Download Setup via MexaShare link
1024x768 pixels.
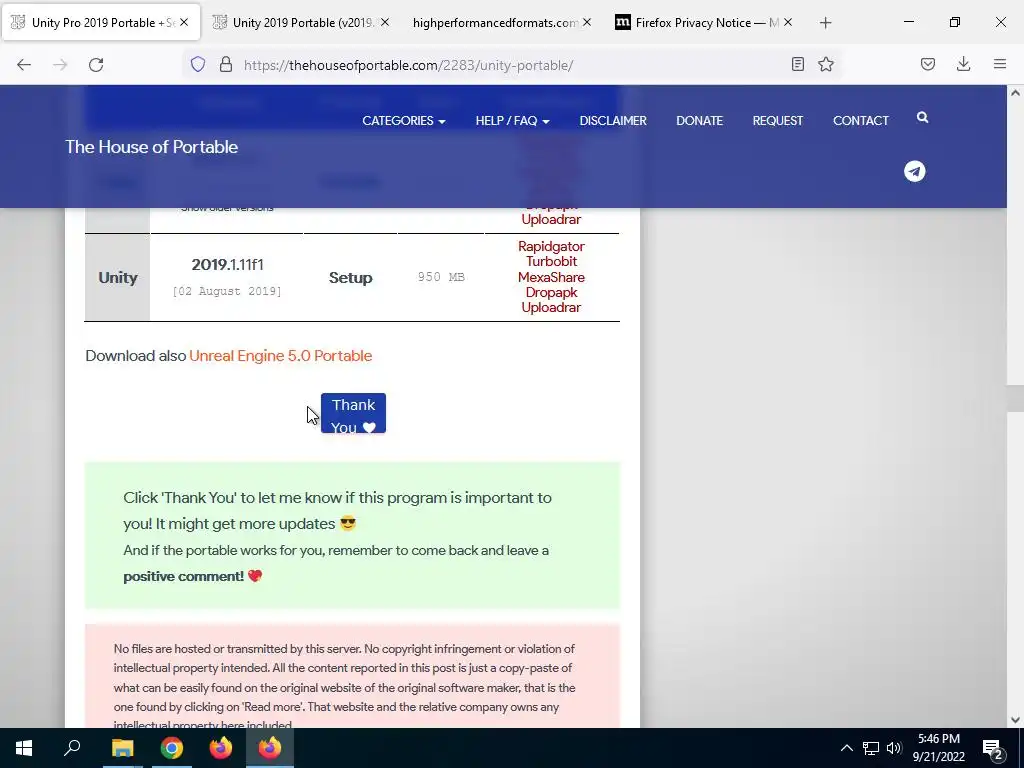click(x=551, y=277)
